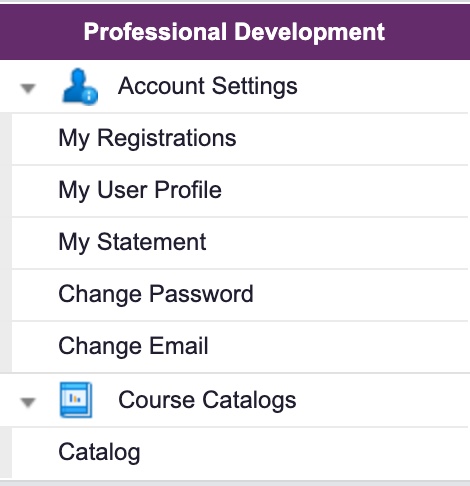Go to Change Email
Viewport: 470px width, 486px height.
coord(133,346)
